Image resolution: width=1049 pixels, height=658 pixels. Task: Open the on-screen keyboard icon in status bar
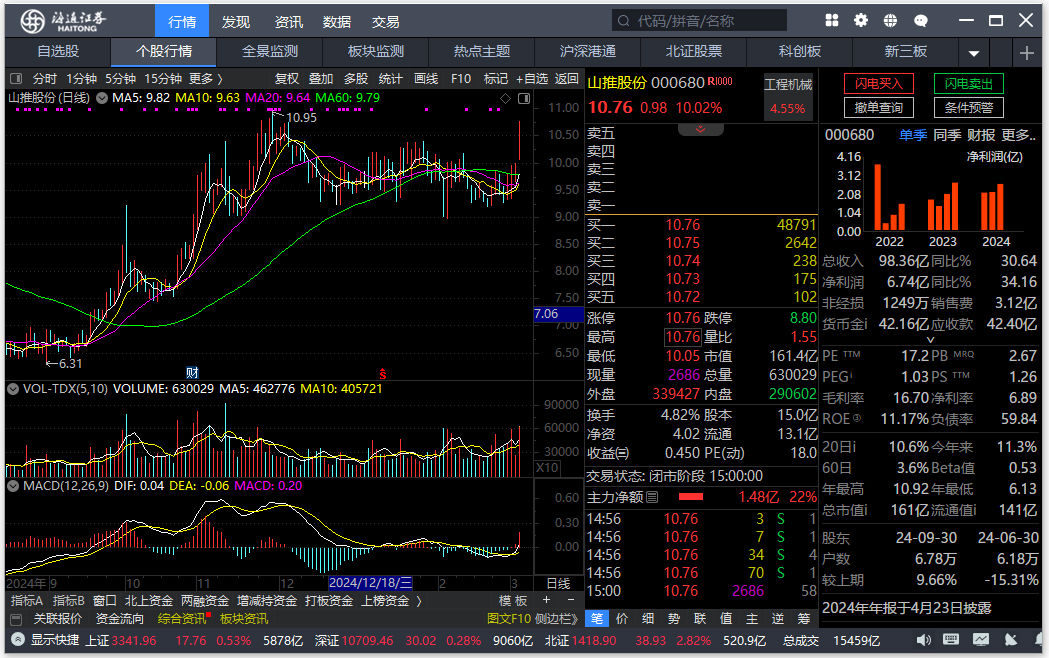pos(949,640)
